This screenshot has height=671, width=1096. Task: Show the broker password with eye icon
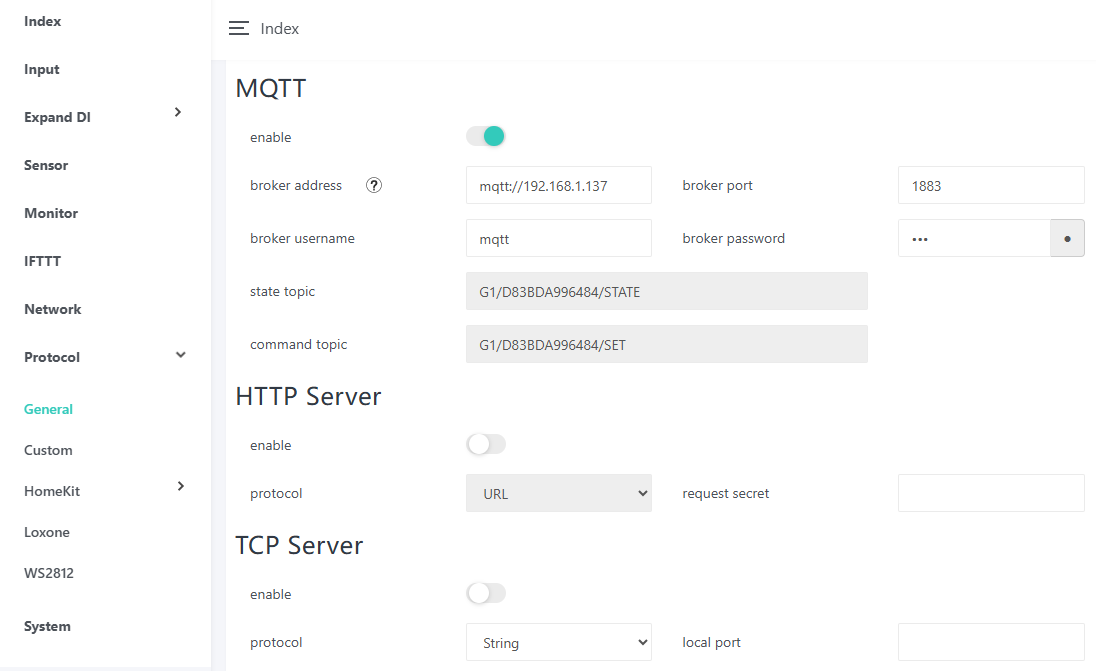pos(1067,239)
